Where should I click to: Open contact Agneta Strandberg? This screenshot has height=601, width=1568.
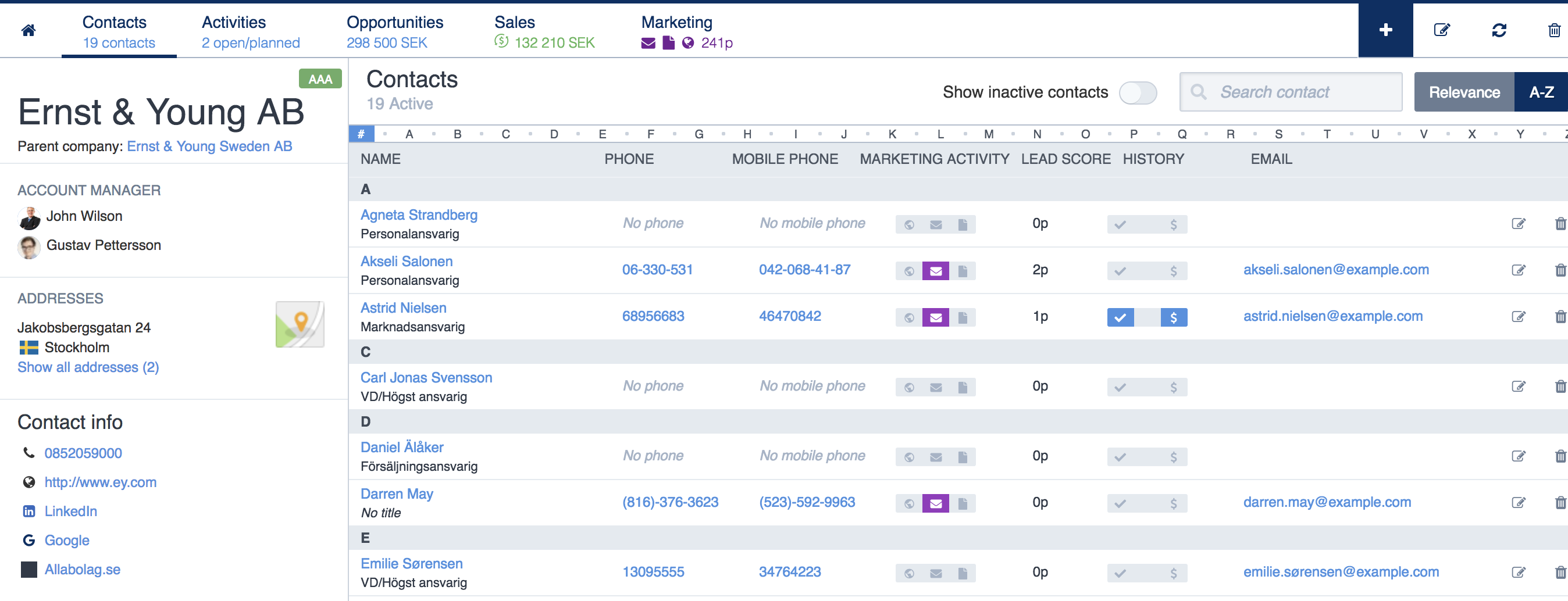pos(419,214)
